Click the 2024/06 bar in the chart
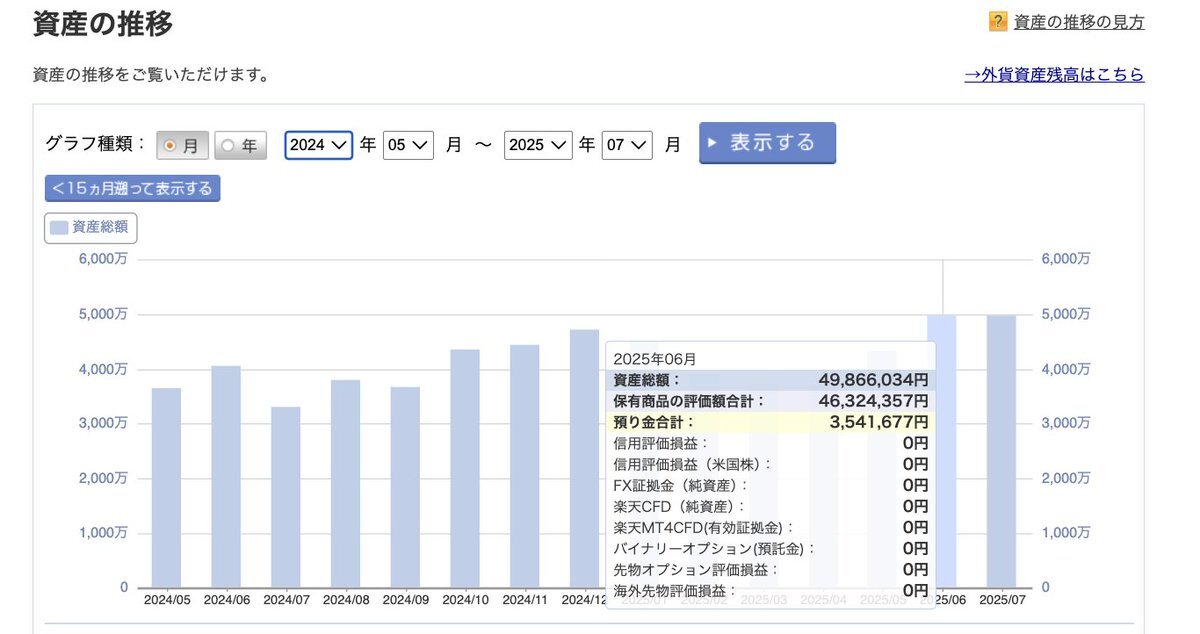The width and height of the screenshot is (1200, 634). coord(226,476)
